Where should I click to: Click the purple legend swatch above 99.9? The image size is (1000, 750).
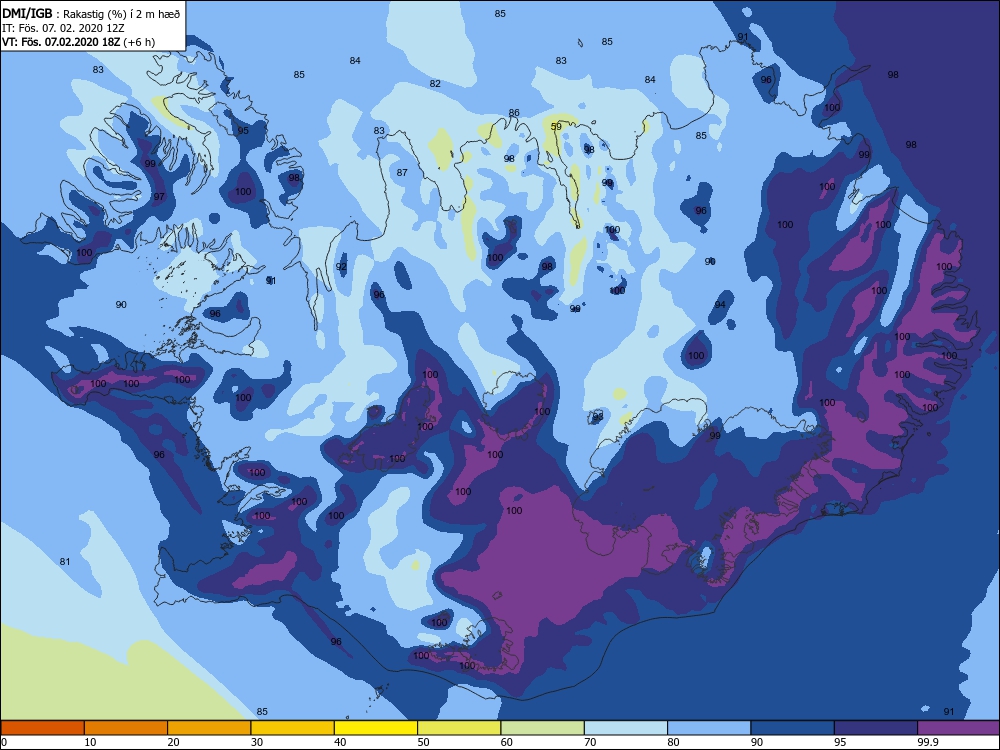tap(959, 728)
